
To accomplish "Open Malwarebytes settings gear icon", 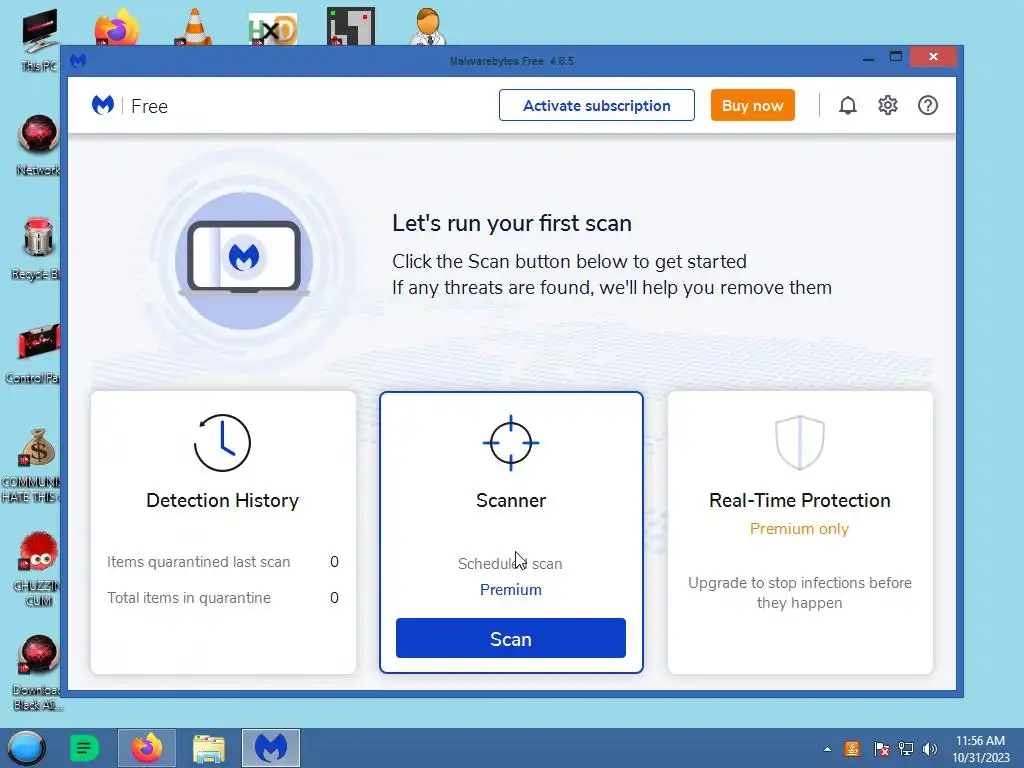I will click(x=888, y=105).
